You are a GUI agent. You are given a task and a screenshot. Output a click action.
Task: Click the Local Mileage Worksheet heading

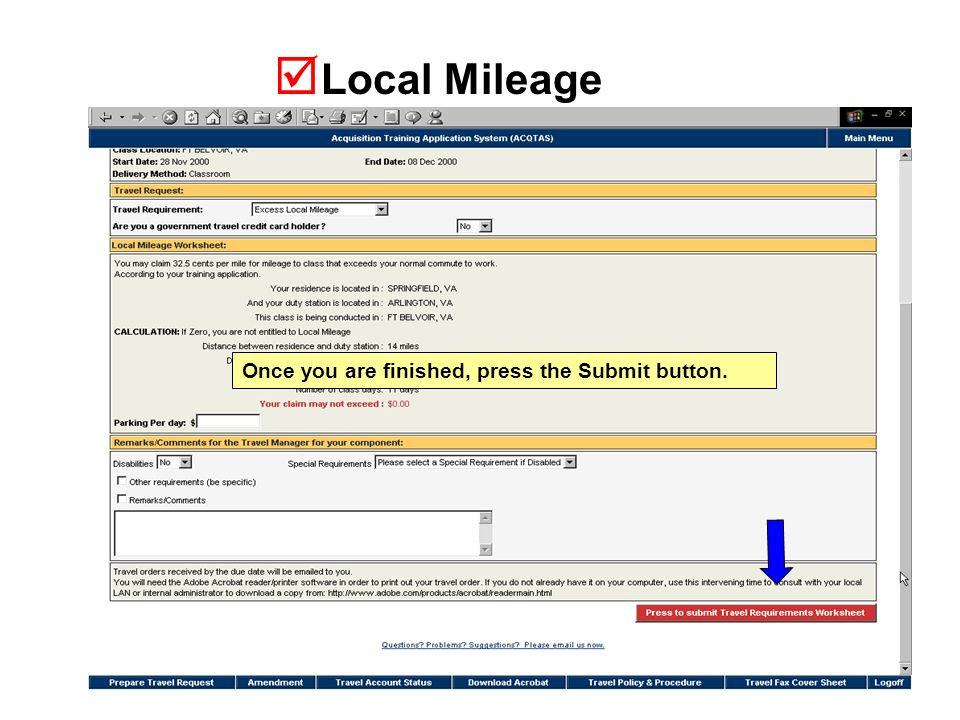pyautogui.click(x=169, y=246)
